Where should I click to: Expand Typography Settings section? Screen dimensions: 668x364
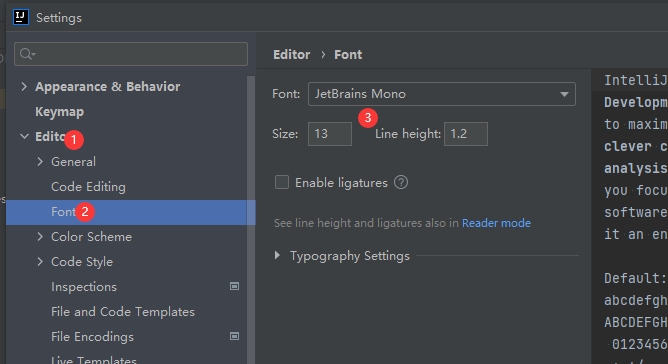(x=277, y=255)
